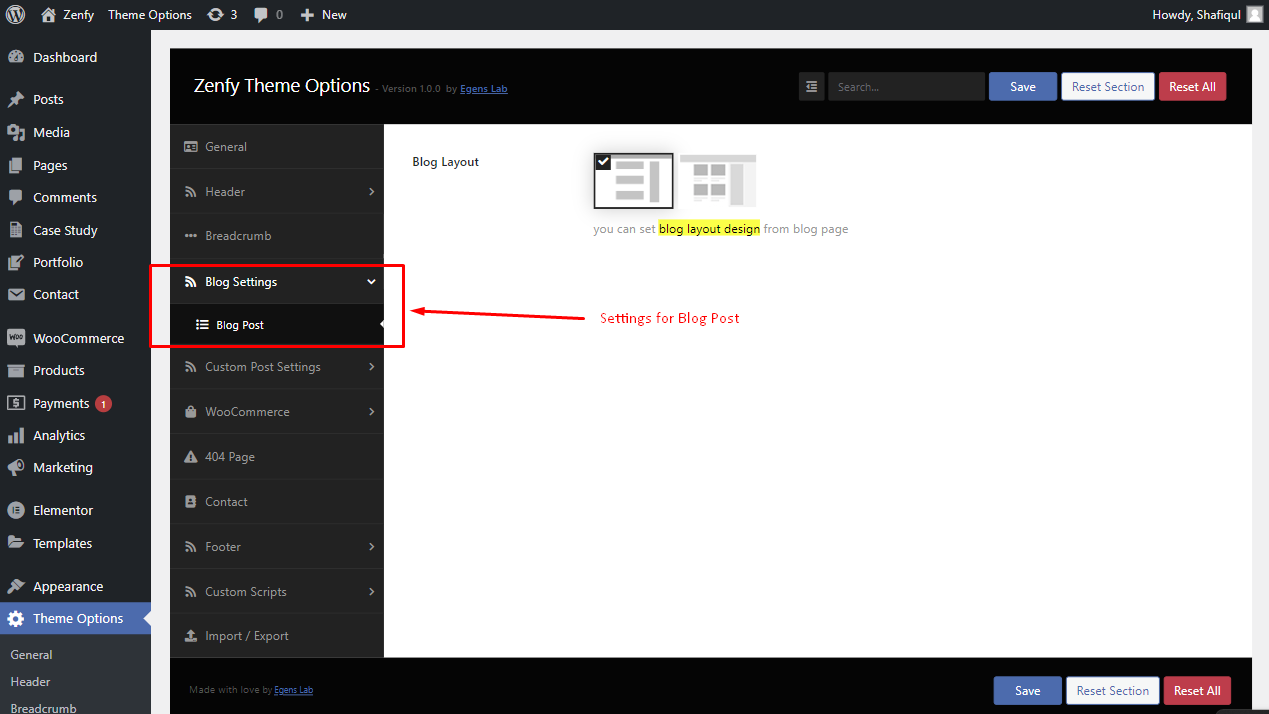Expand the Footer section chevron

tap(371, 547)
